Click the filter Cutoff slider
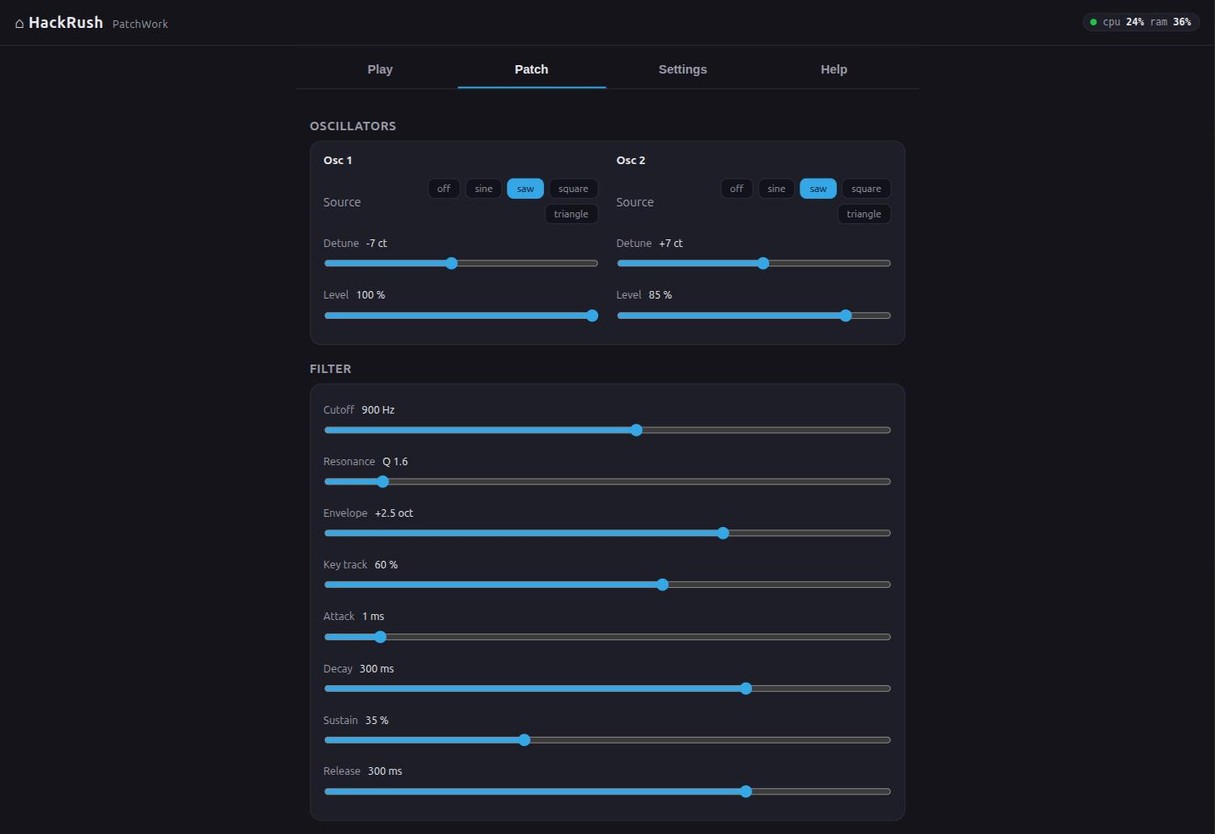1215x834 pixels. click(x=607, y=430)
